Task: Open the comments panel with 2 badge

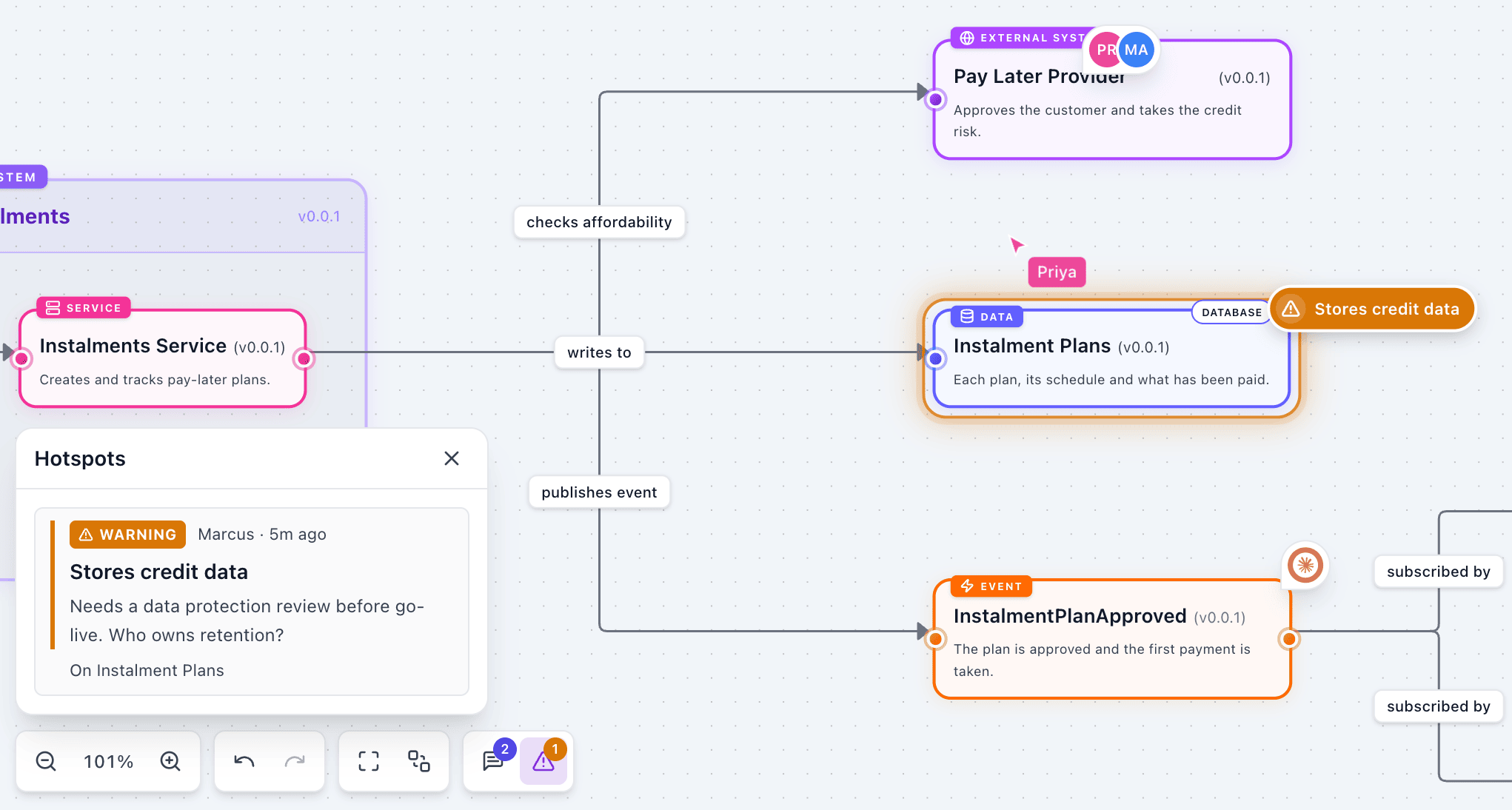Action: (x=493, y=761)
